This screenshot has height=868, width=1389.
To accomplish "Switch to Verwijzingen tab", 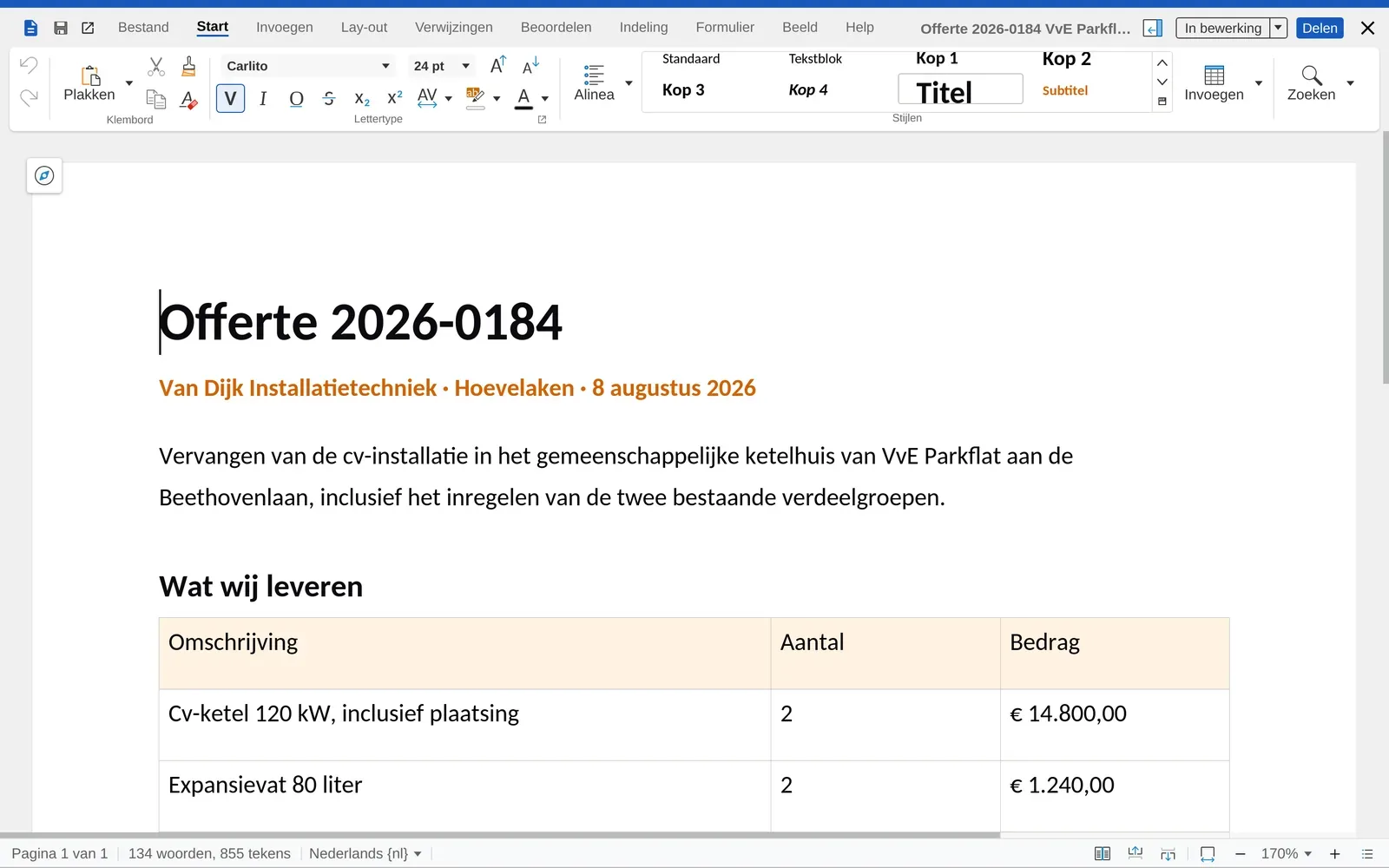I will click(454, 28).
